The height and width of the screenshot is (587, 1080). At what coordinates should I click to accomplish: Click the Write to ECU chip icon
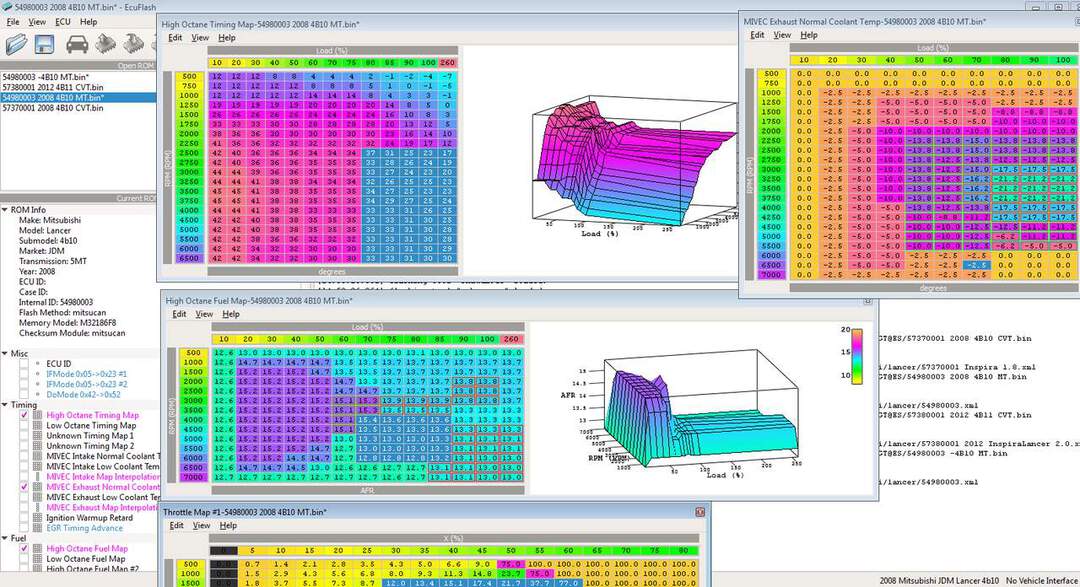tap(135, 44)
